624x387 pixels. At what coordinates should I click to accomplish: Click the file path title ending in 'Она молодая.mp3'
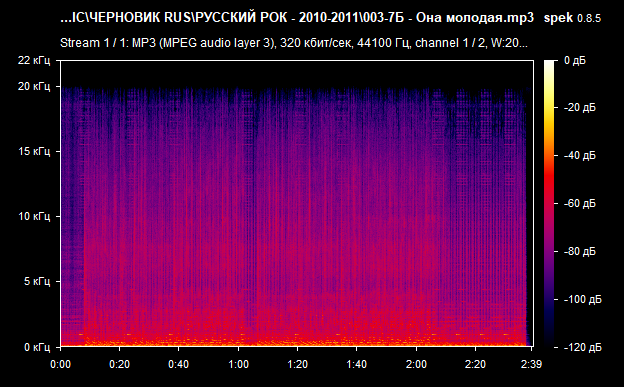(x=297, y=18)
